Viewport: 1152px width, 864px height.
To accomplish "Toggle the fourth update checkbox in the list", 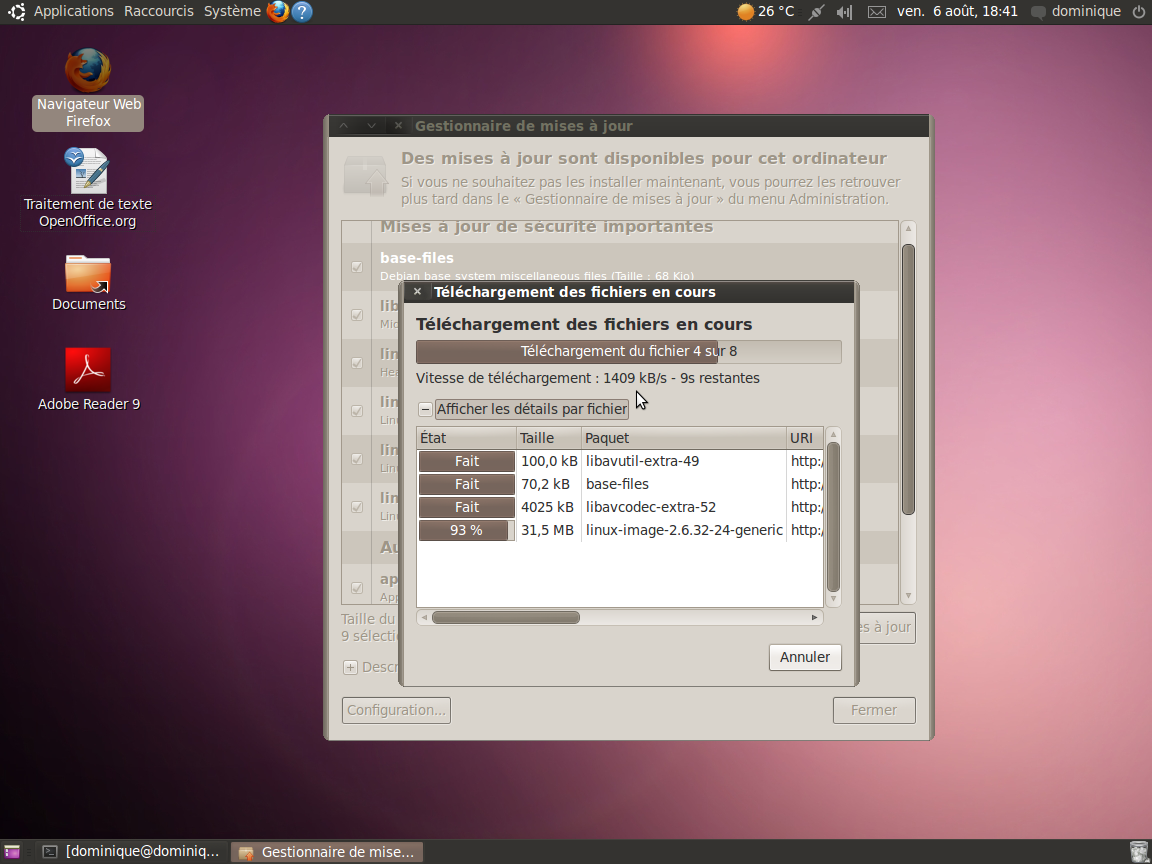I will (357, 411).
